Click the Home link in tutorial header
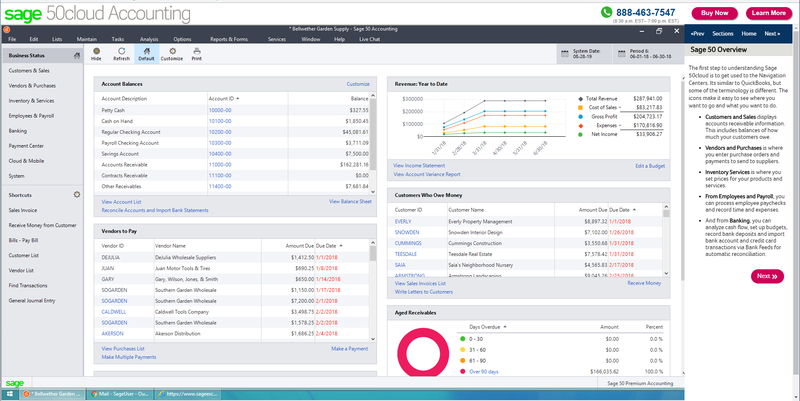800x401 pixels. pyautogui.click(x=748, y=34)
